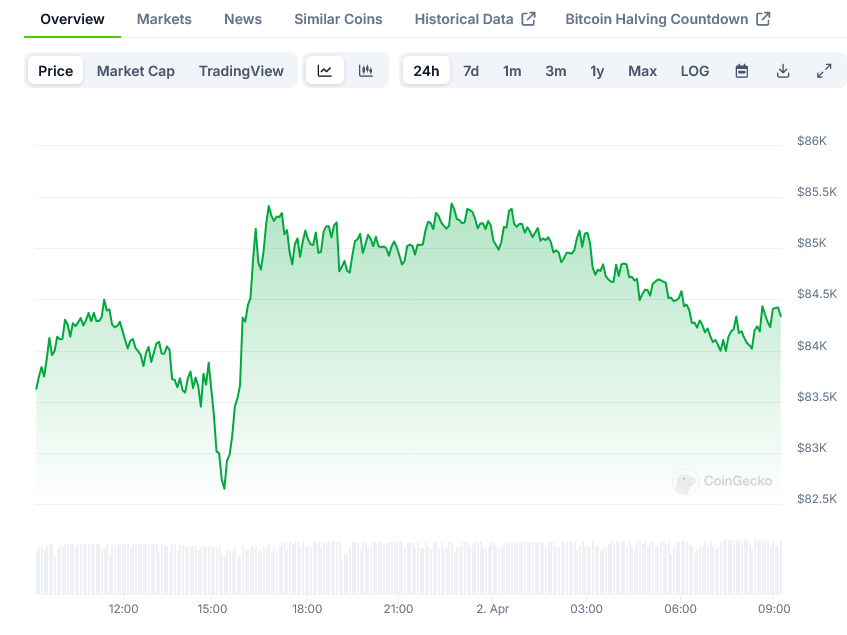Select the 7d time range
Image resolution: width=847 pixels, height=635 pixels.
click(471, 71)
